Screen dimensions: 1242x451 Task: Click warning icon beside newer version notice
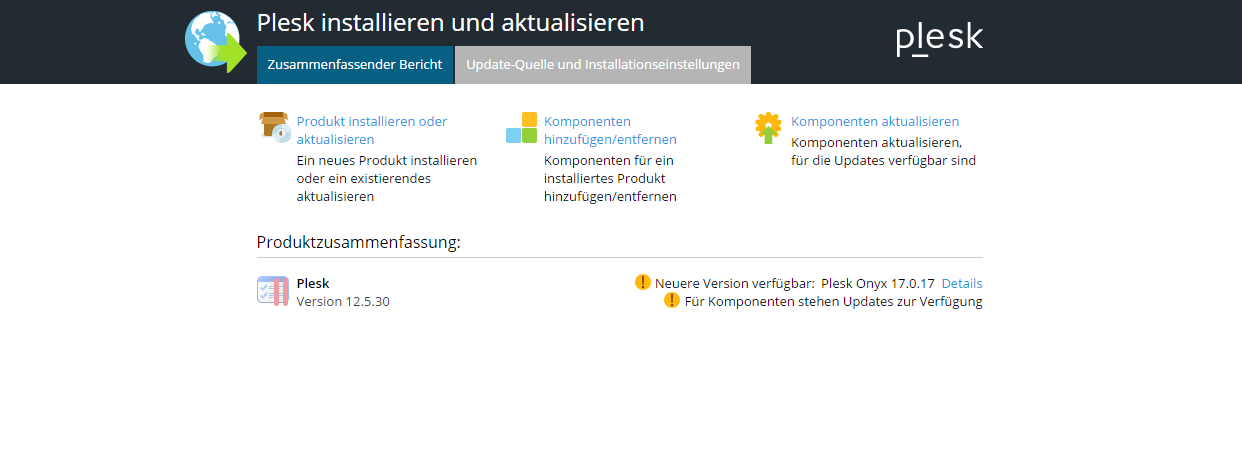(643, 283)
